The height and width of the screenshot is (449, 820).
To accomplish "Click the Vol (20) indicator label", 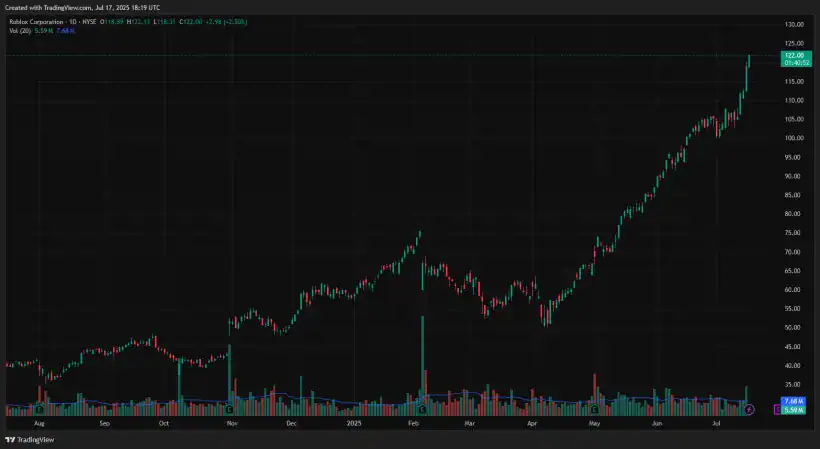I will pyautogui.click(x=18, y=30).
